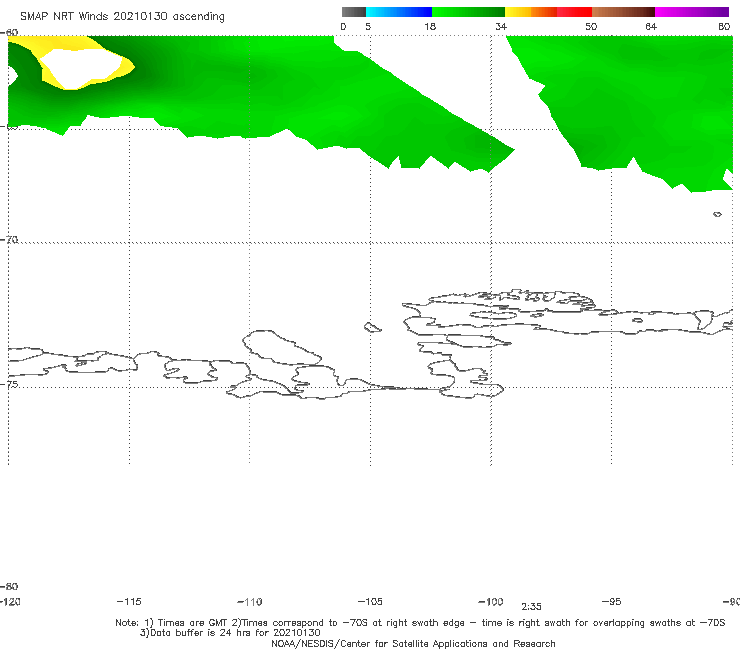Click the color bar label '50'
740x650 pixels.
(x=591, y=27)
